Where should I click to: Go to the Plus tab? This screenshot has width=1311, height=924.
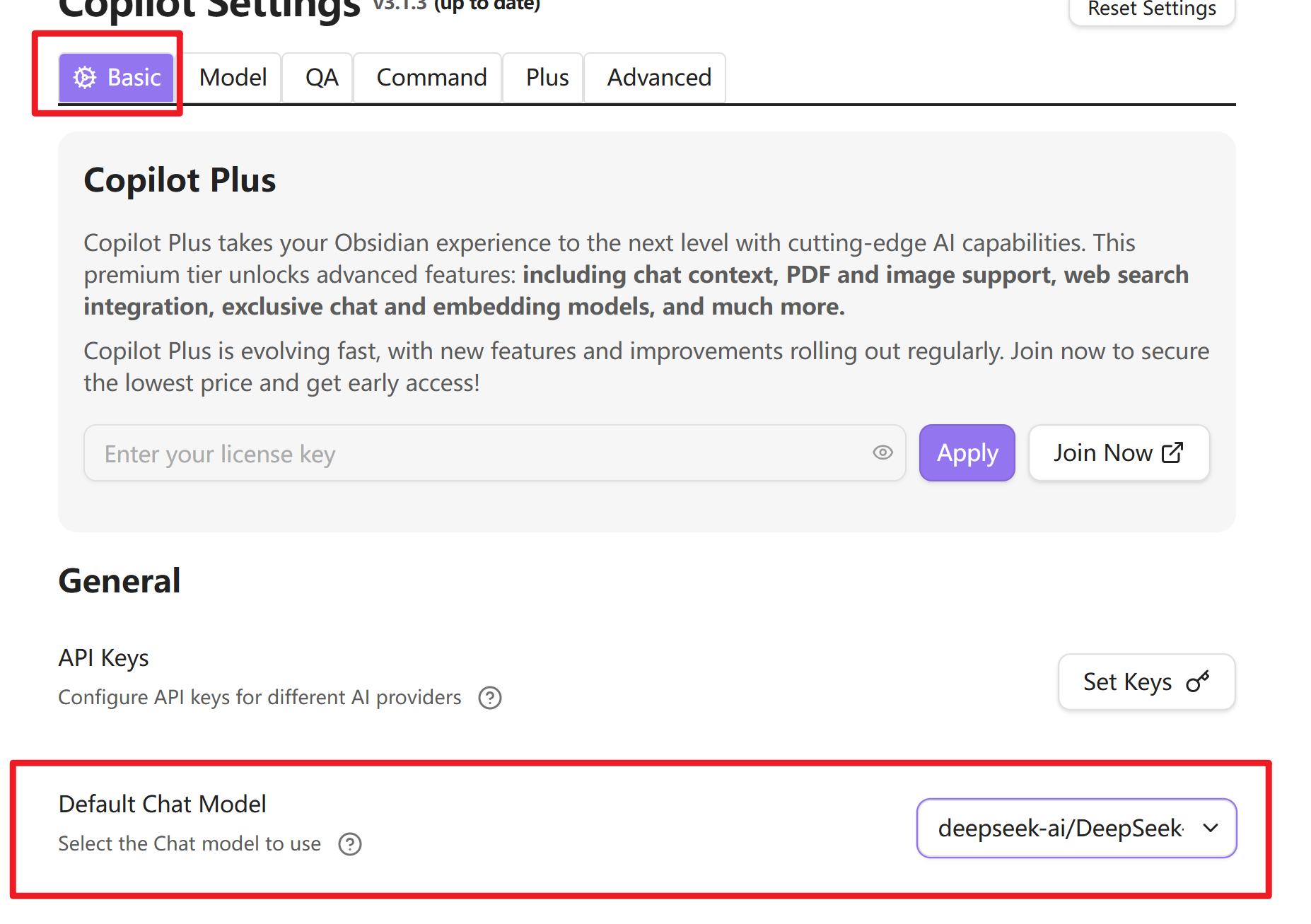coord(547,77)
